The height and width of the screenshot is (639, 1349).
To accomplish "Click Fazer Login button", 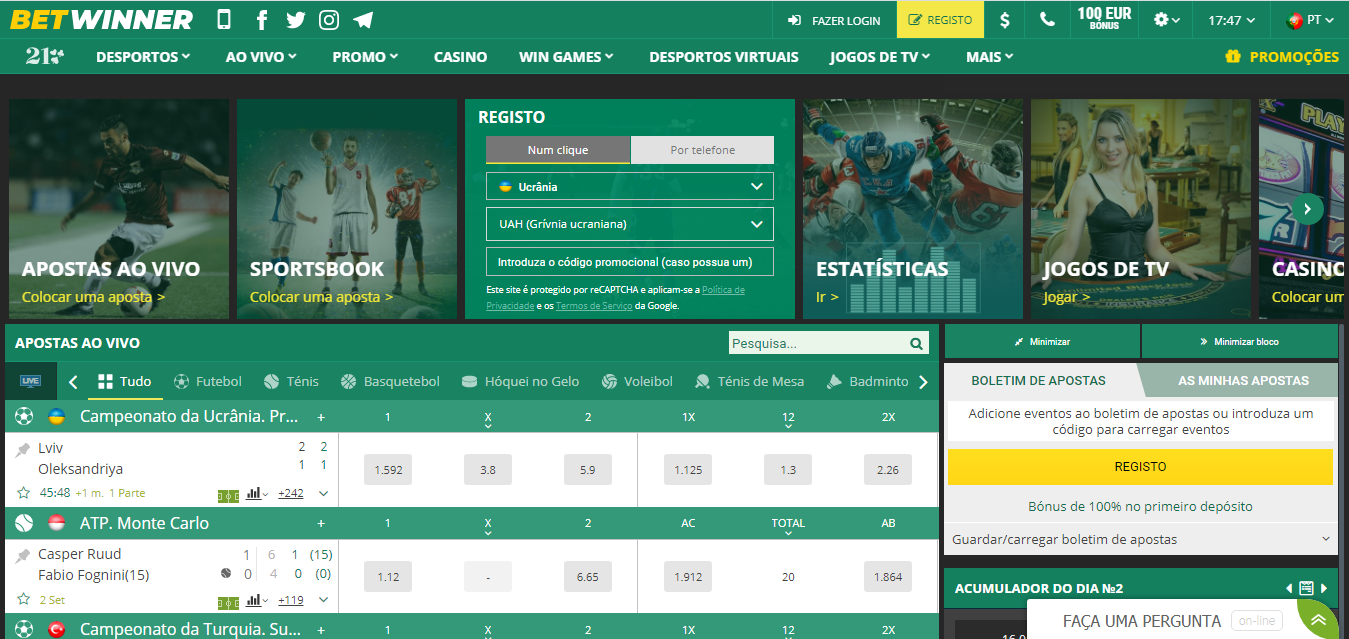I will click(x=834, y=20).
